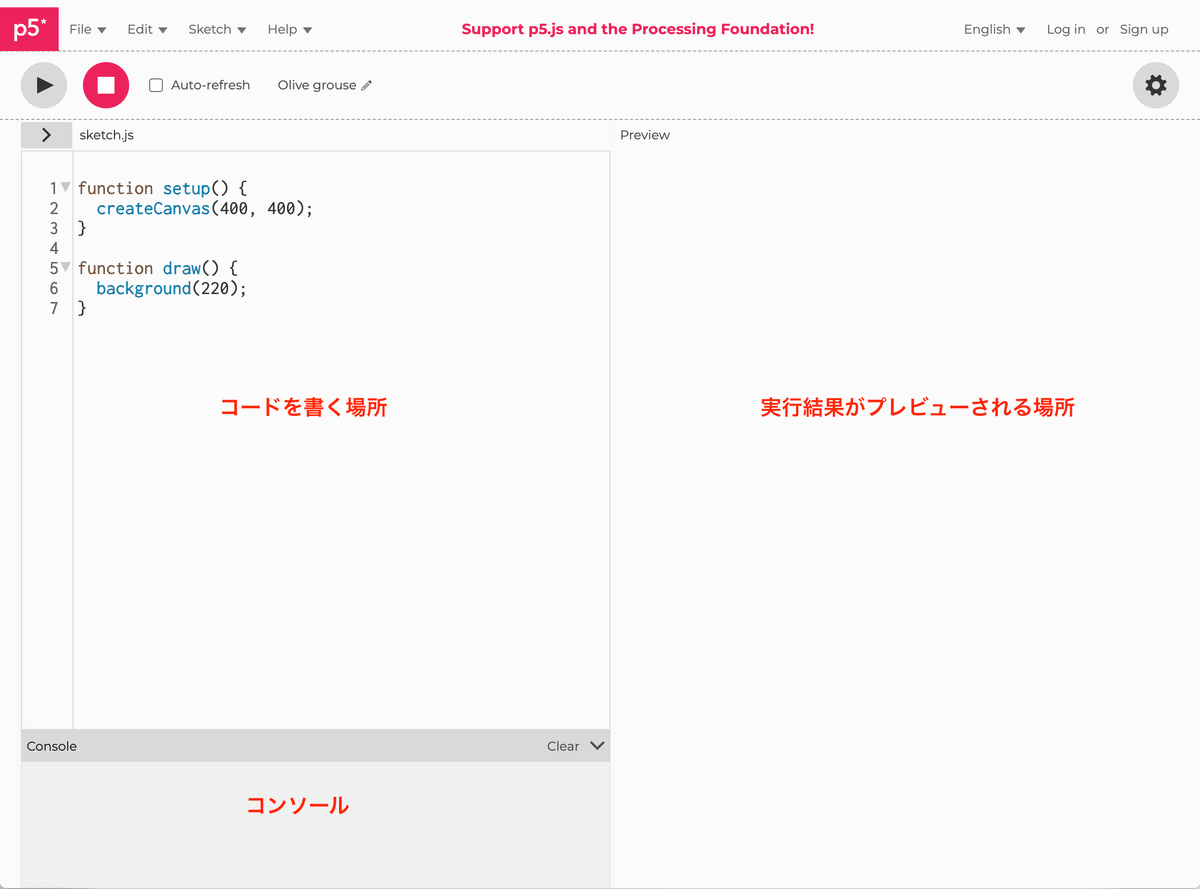The width and height of the screenshot is (1200, 889).
Task: Open the Help menu
Action: 288,29
